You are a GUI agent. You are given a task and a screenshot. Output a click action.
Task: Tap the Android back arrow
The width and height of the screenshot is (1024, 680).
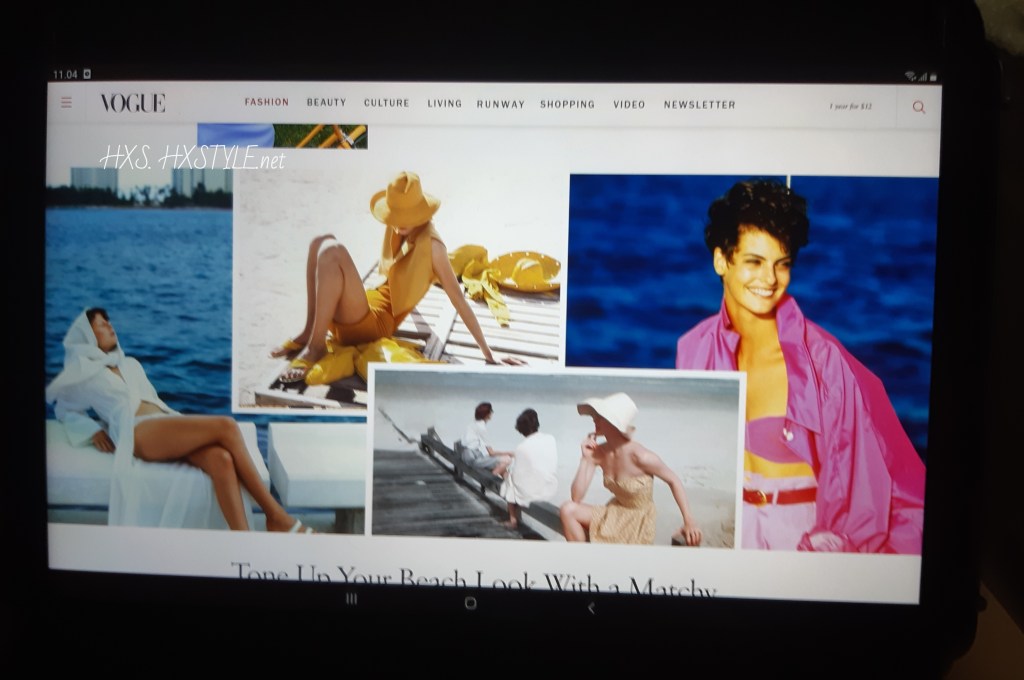click(x=590, y=607)
